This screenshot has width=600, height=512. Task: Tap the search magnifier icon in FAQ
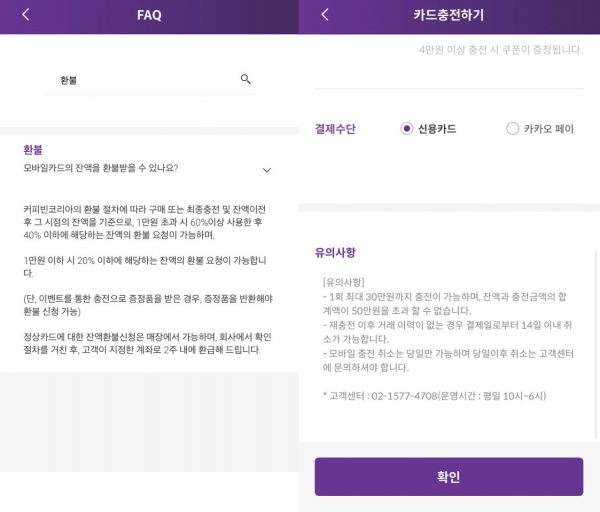[246, 79]
